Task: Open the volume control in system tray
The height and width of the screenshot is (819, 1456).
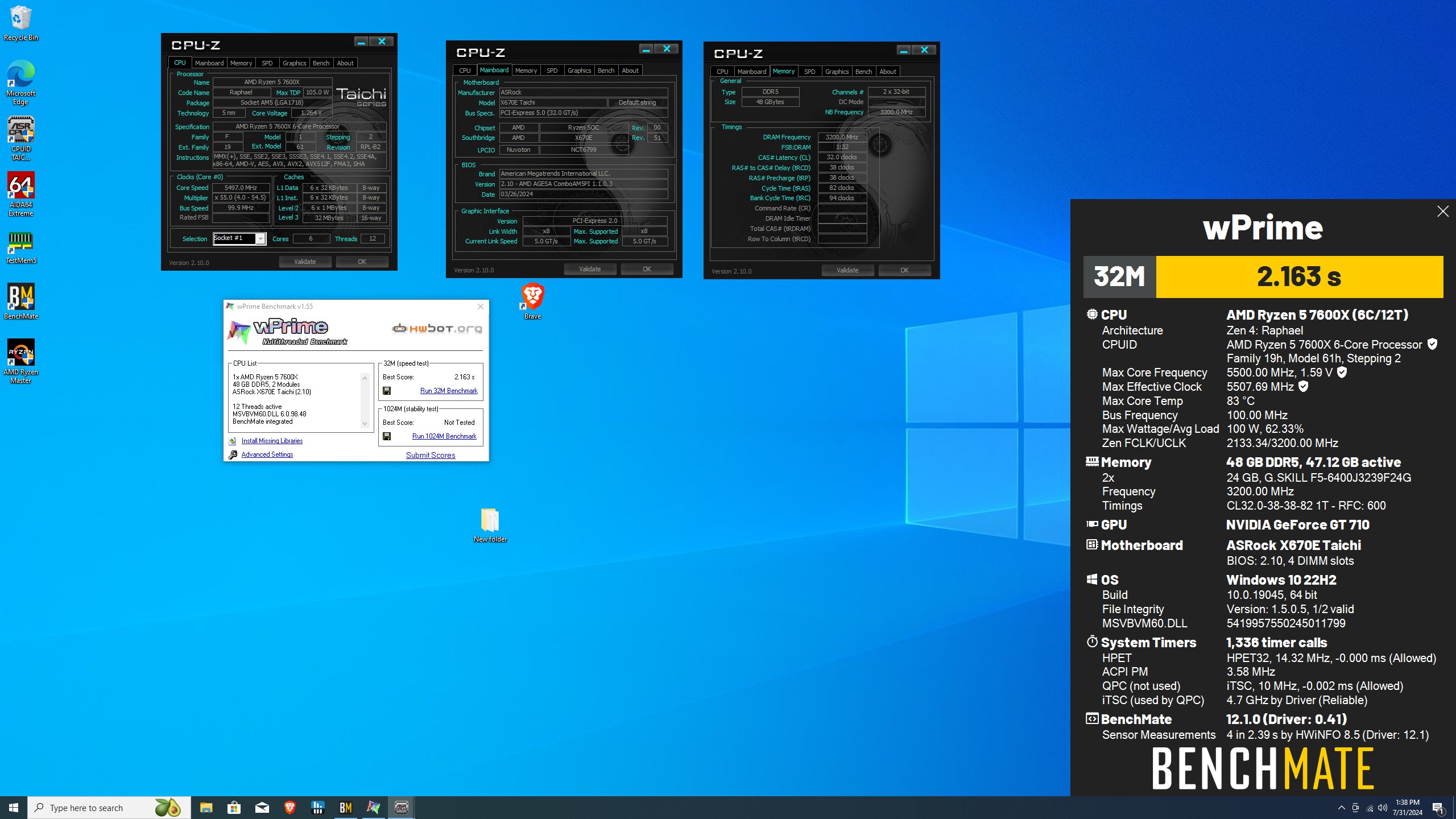Action: pyautogui.click(x=1383, y=808)
